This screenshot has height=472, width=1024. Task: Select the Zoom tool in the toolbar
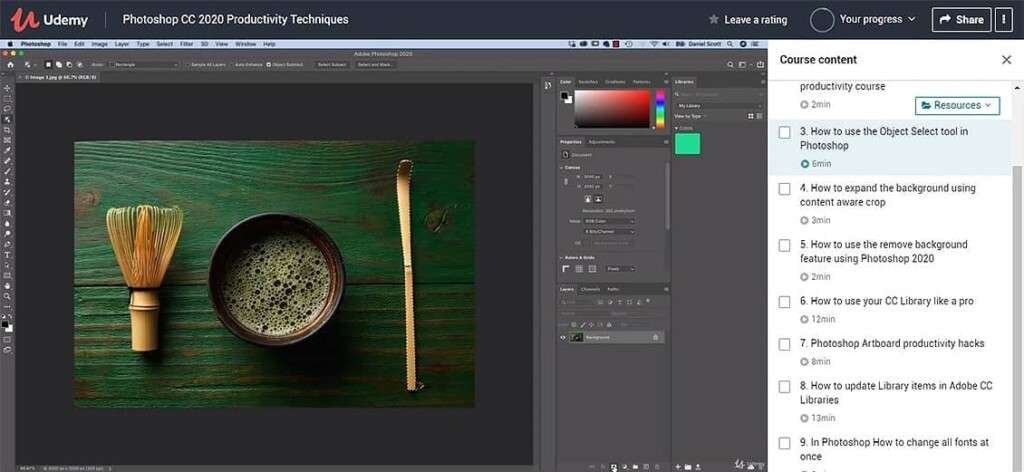point(7,296)
